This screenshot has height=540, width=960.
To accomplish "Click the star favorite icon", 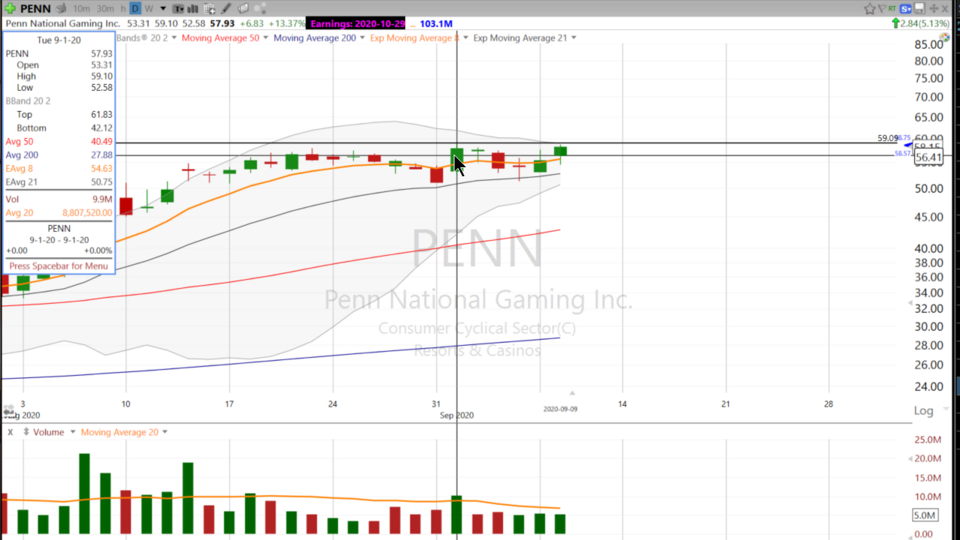I will [x=870, y=8].
